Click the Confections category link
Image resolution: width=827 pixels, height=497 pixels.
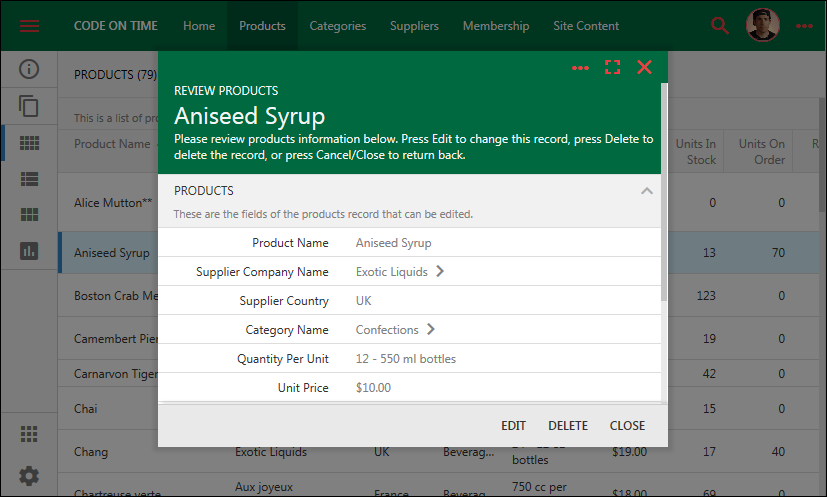pyautogui.click(x=387, y=330)
